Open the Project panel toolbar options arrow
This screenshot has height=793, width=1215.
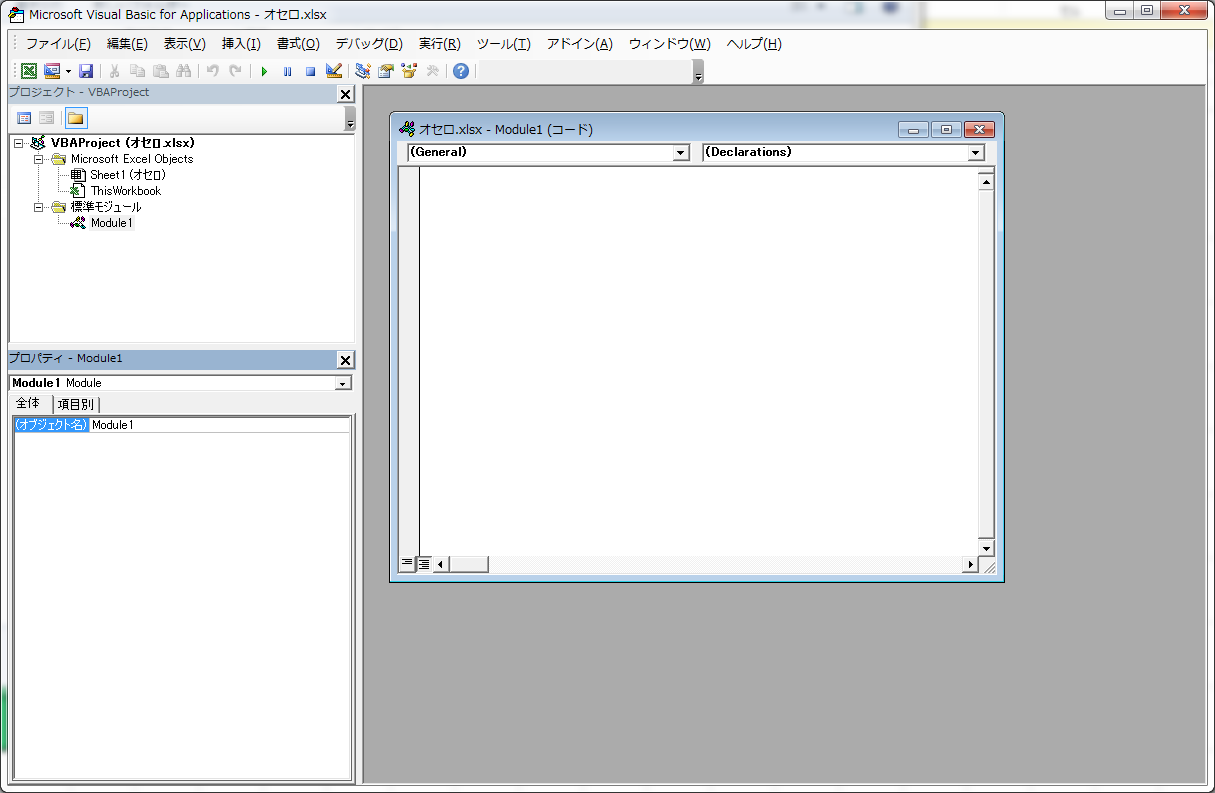(x=350, y=120)
